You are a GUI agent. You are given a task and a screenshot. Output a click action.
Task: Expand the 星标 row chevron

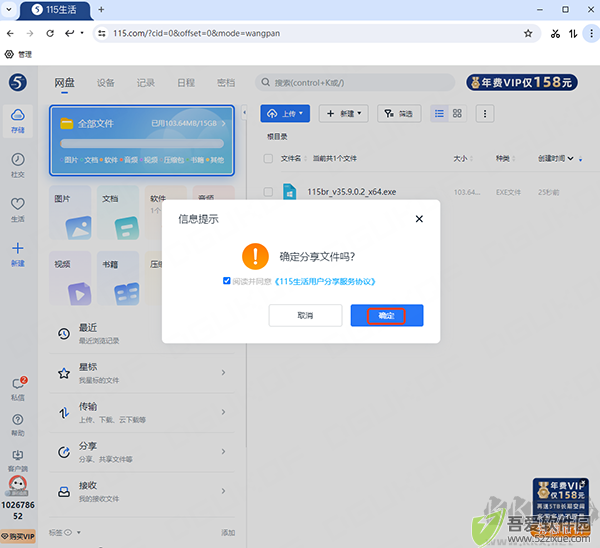223,372
